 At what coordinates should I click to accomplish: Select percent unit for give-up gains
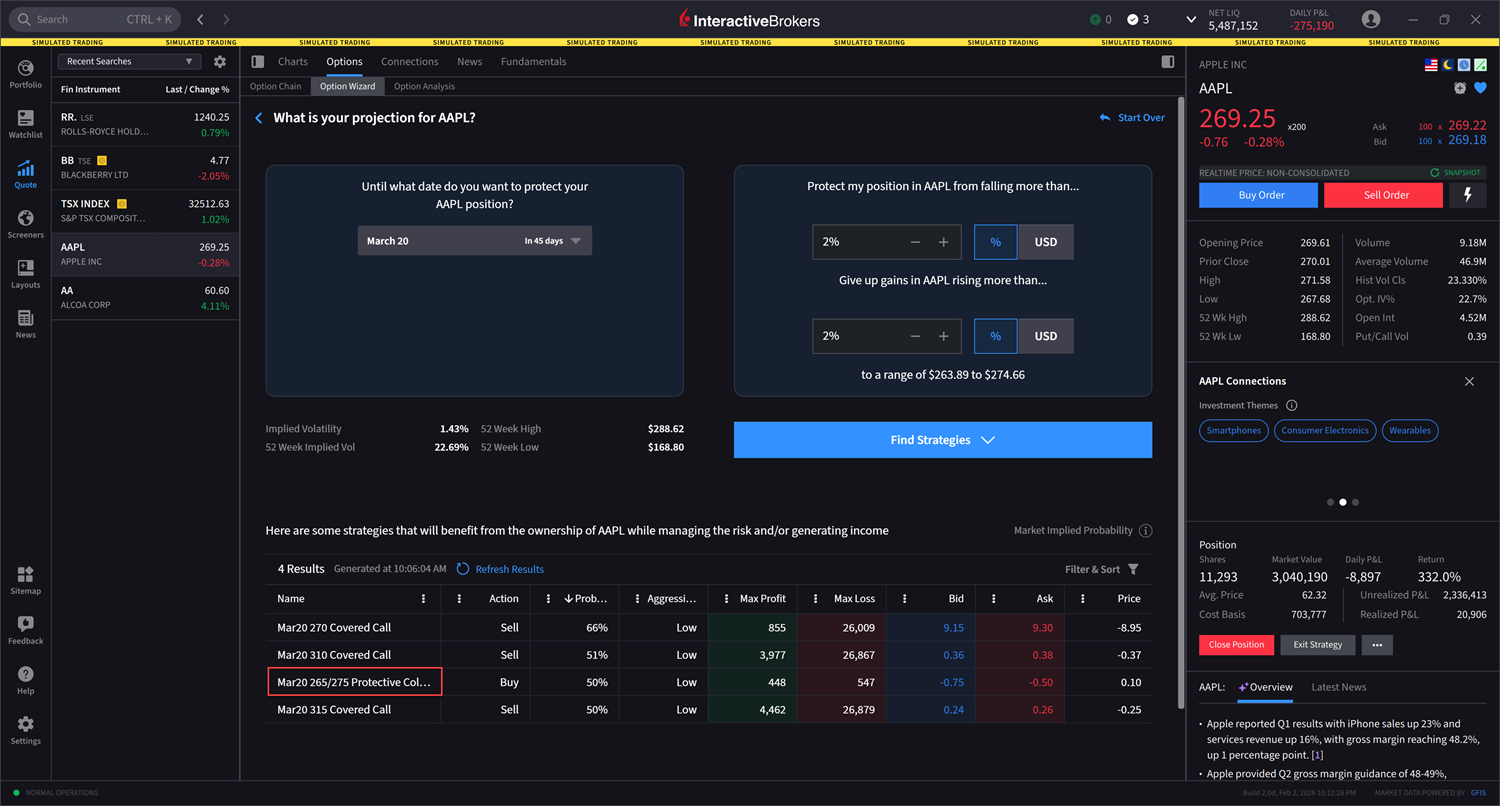[x=995, y=336]
